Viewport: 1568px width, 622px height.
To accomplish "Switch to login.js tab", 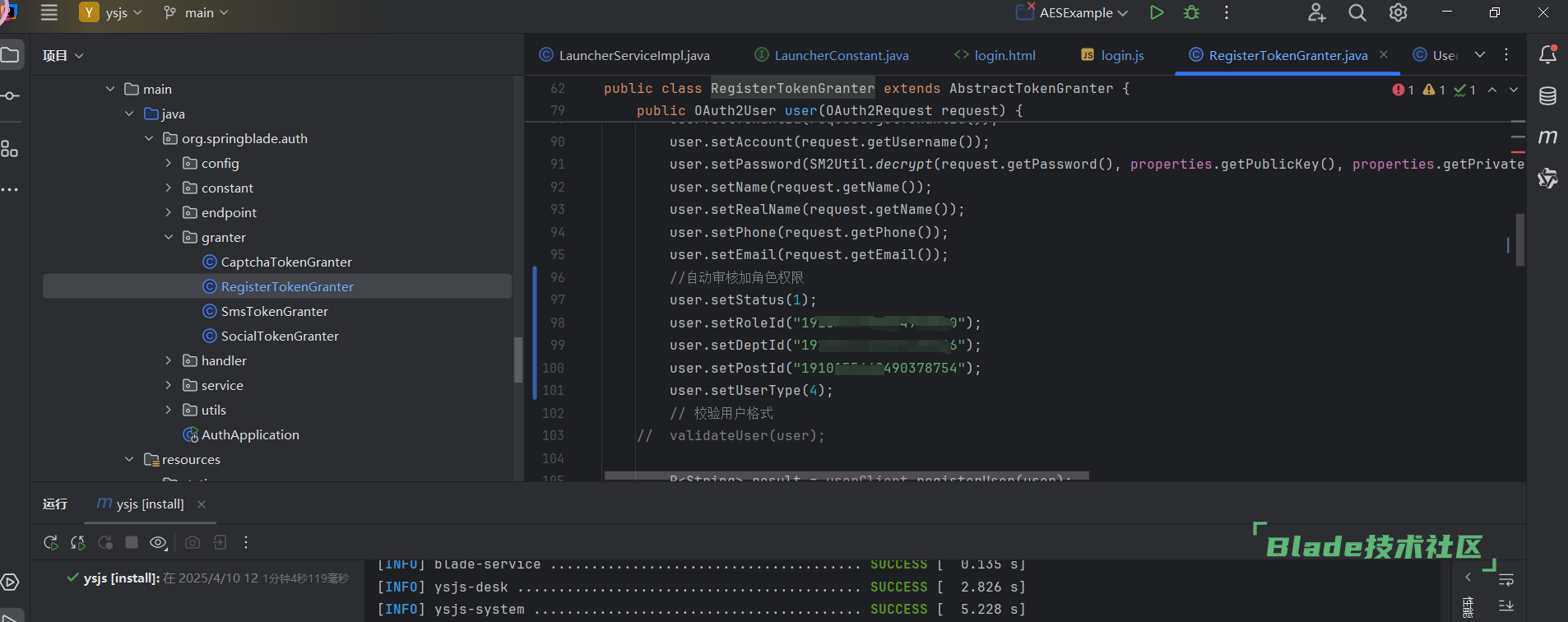I will tap(1112, 55).
